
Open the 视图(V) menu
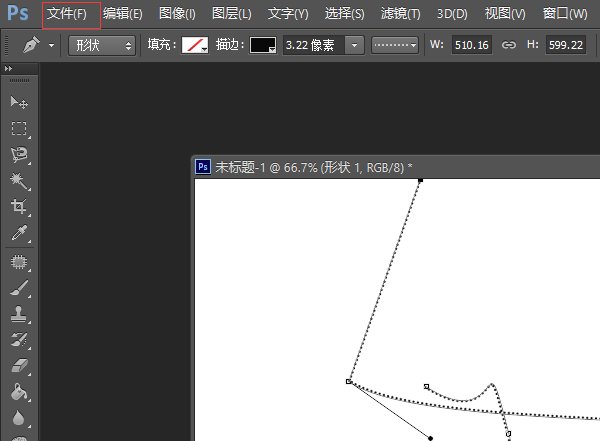(505, 14)
